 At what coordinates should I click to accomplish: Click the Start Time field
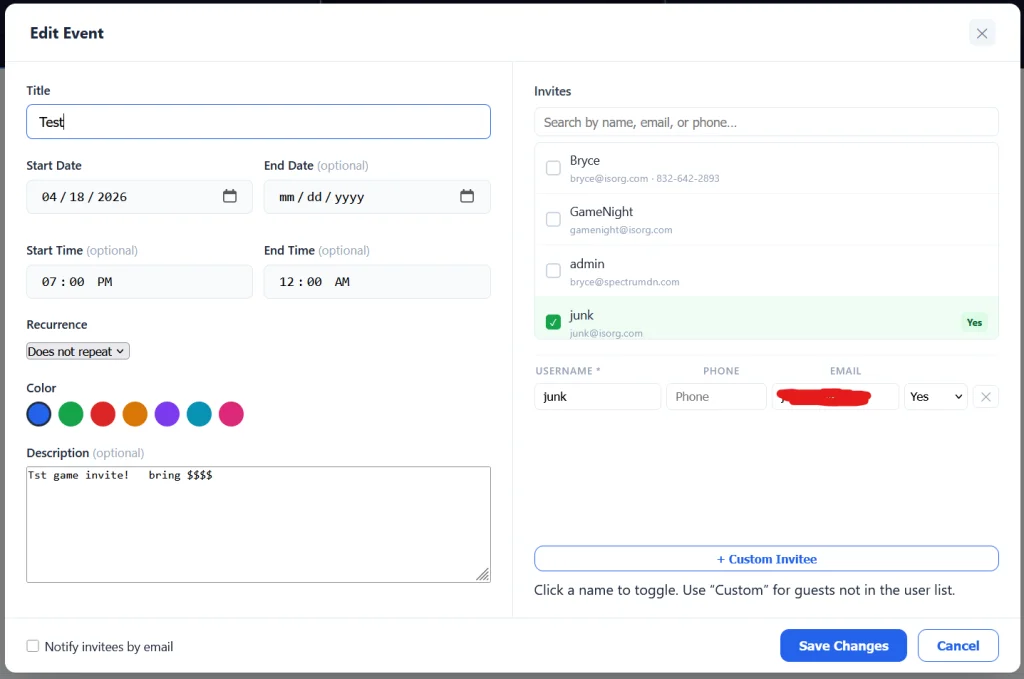[139, 281]
